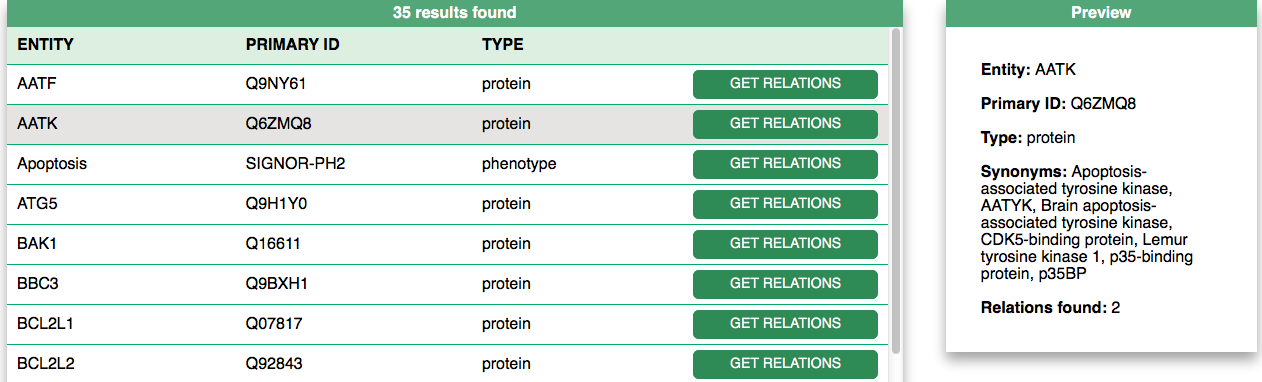This screenshot has height=382, width=1262.
Task: Click the PRIMARY ID column header
Action: [x=293, y=45]
